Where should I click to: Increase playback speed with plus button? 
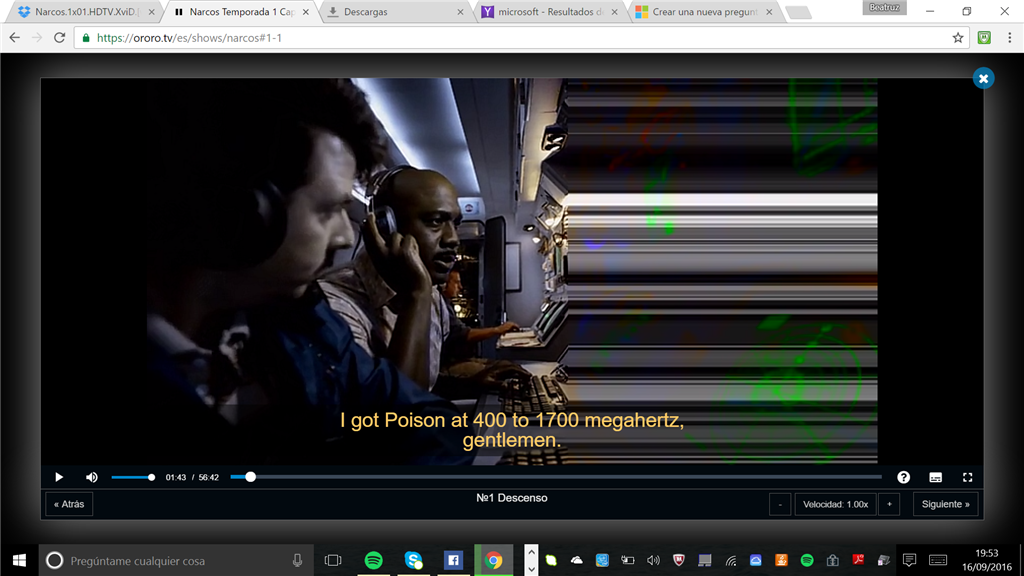pyautogui.click(x=889, y=504)
